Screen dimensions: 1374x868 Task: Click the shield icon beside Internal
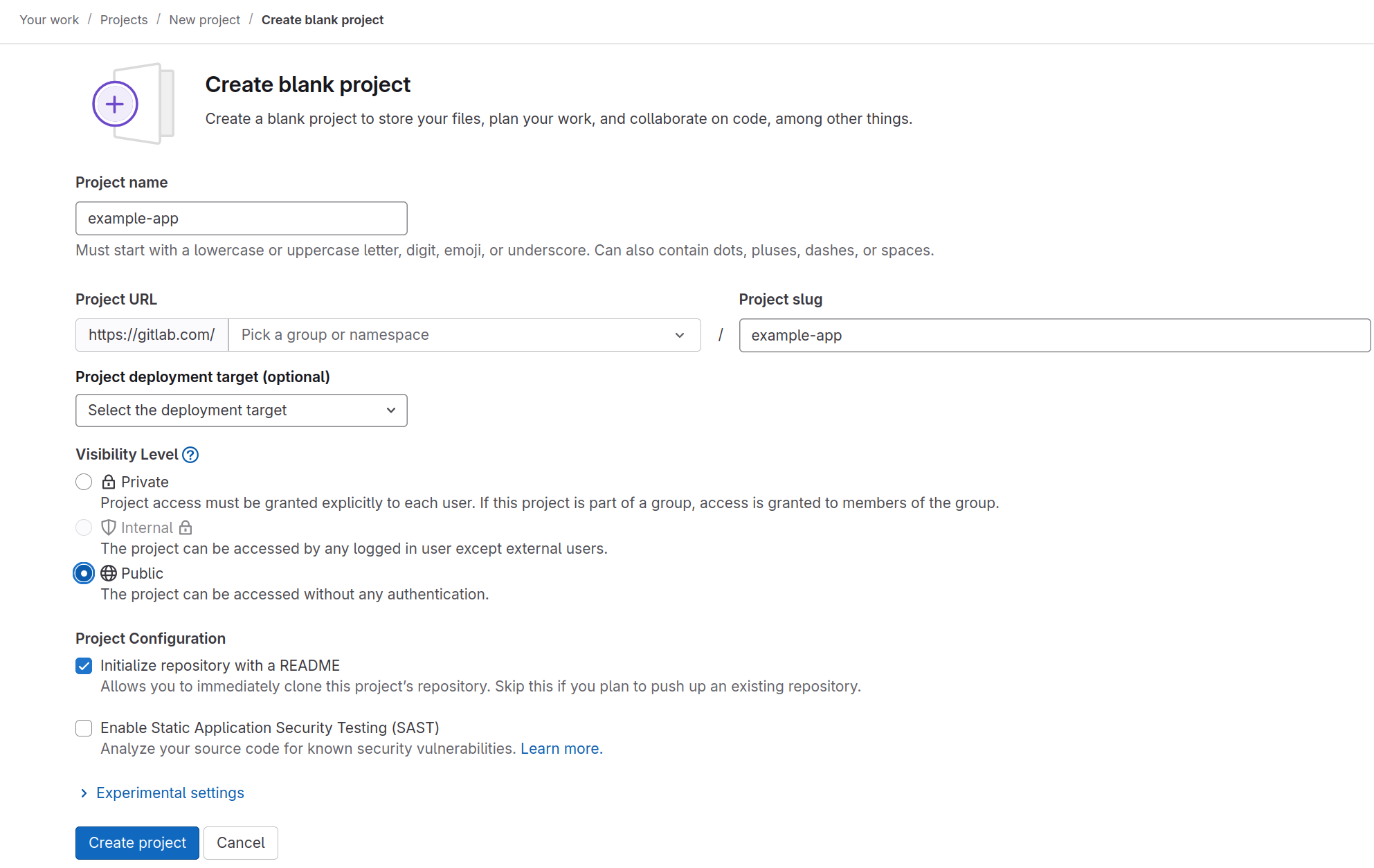109,527
